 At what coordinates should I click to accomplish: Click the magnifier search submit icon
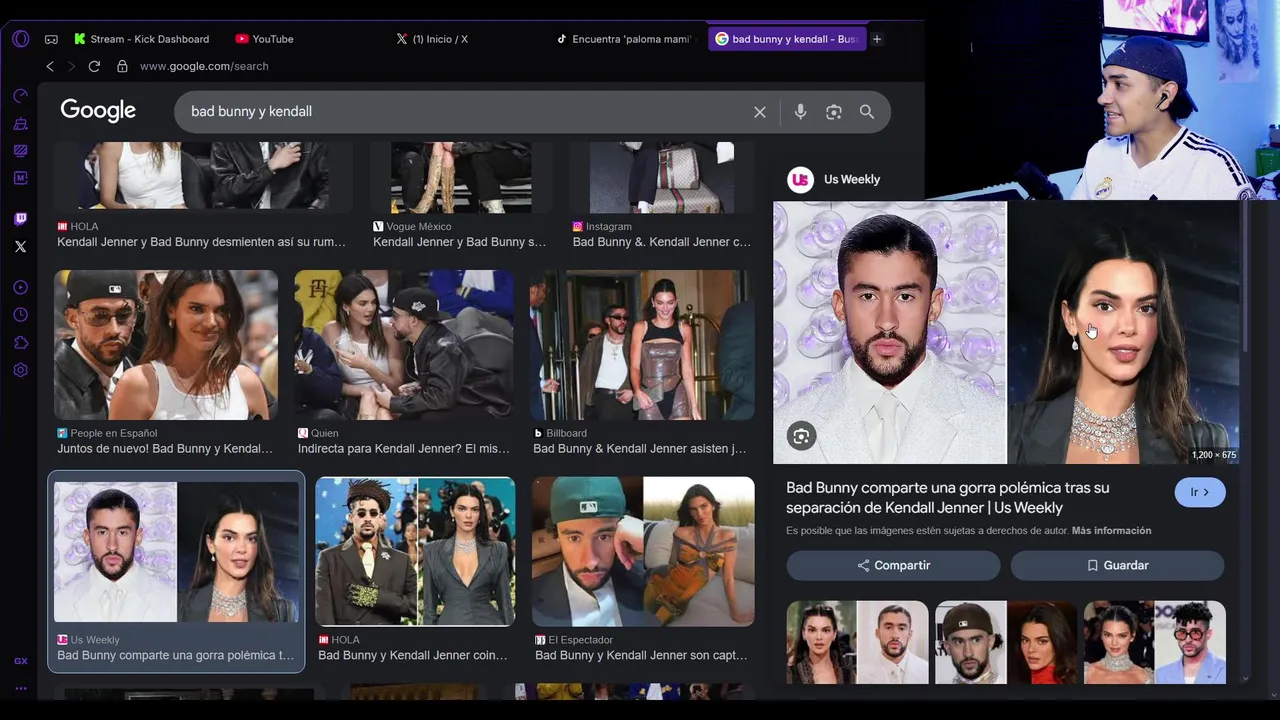(867, 112)
